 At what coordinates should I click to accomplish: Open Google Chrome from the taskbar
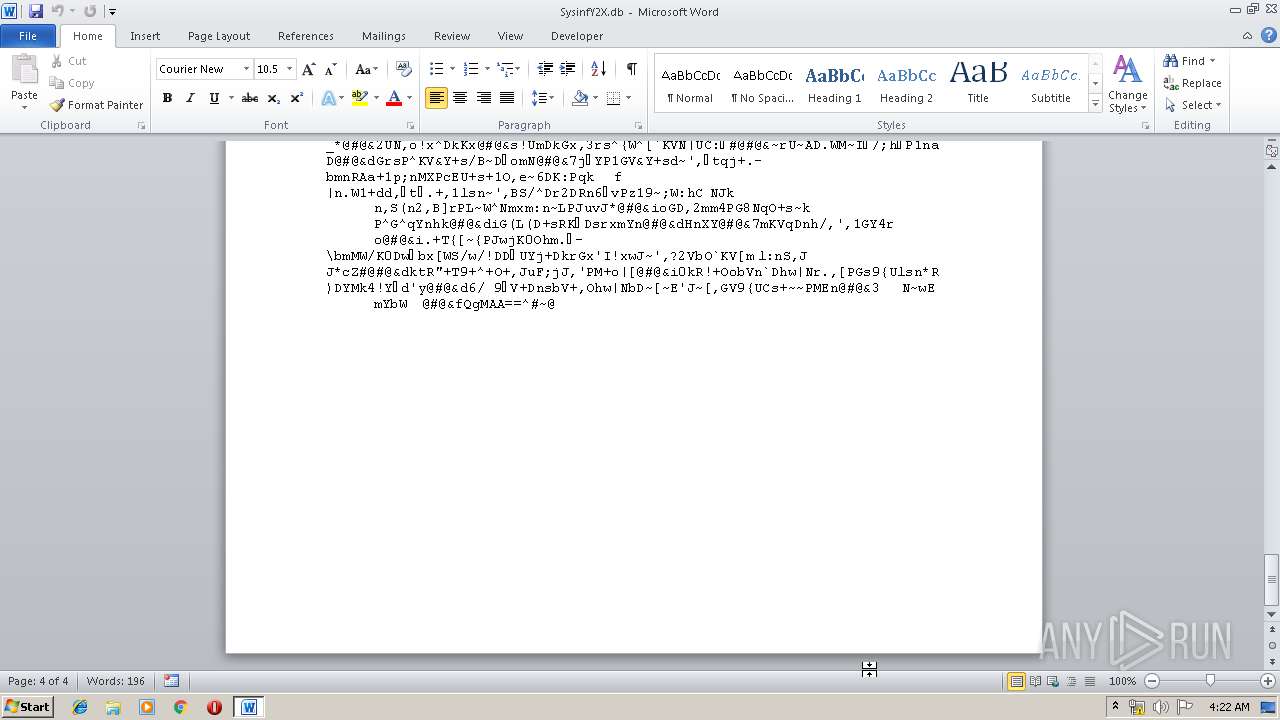[x=180, y=707]
